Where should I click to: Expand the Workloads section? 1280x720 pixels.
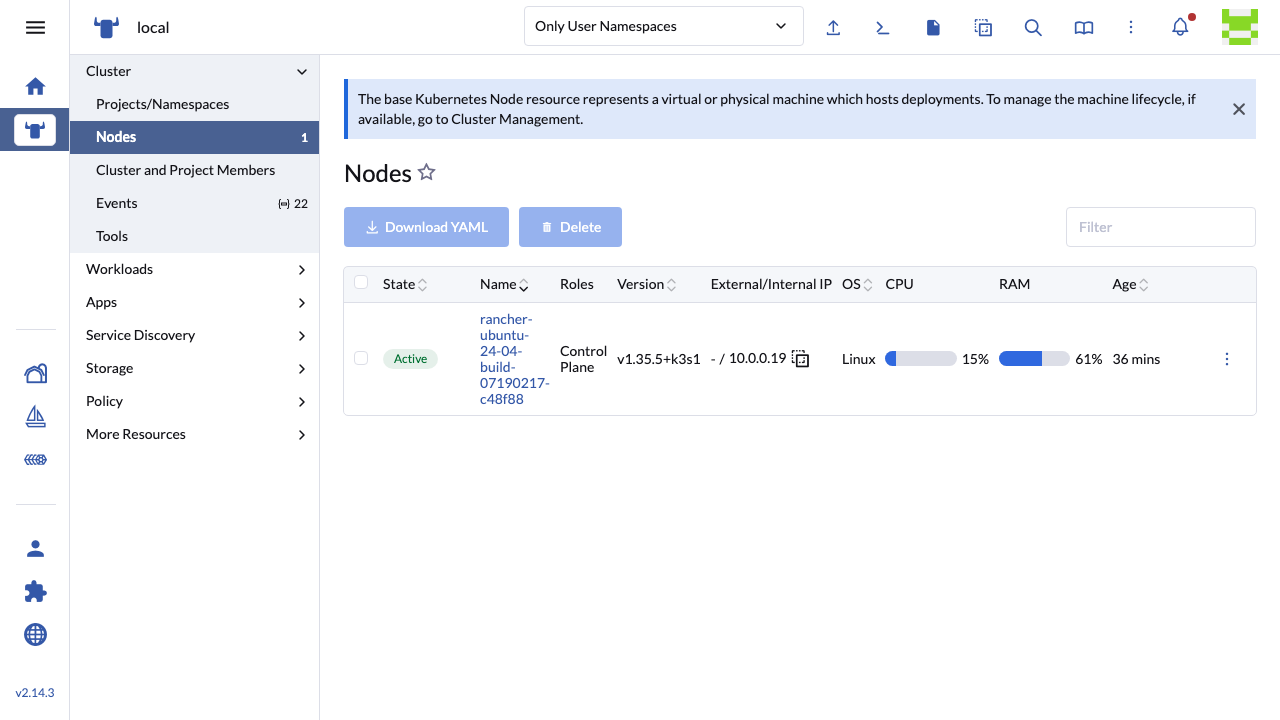pyautogui.click(x=195, y=269)
